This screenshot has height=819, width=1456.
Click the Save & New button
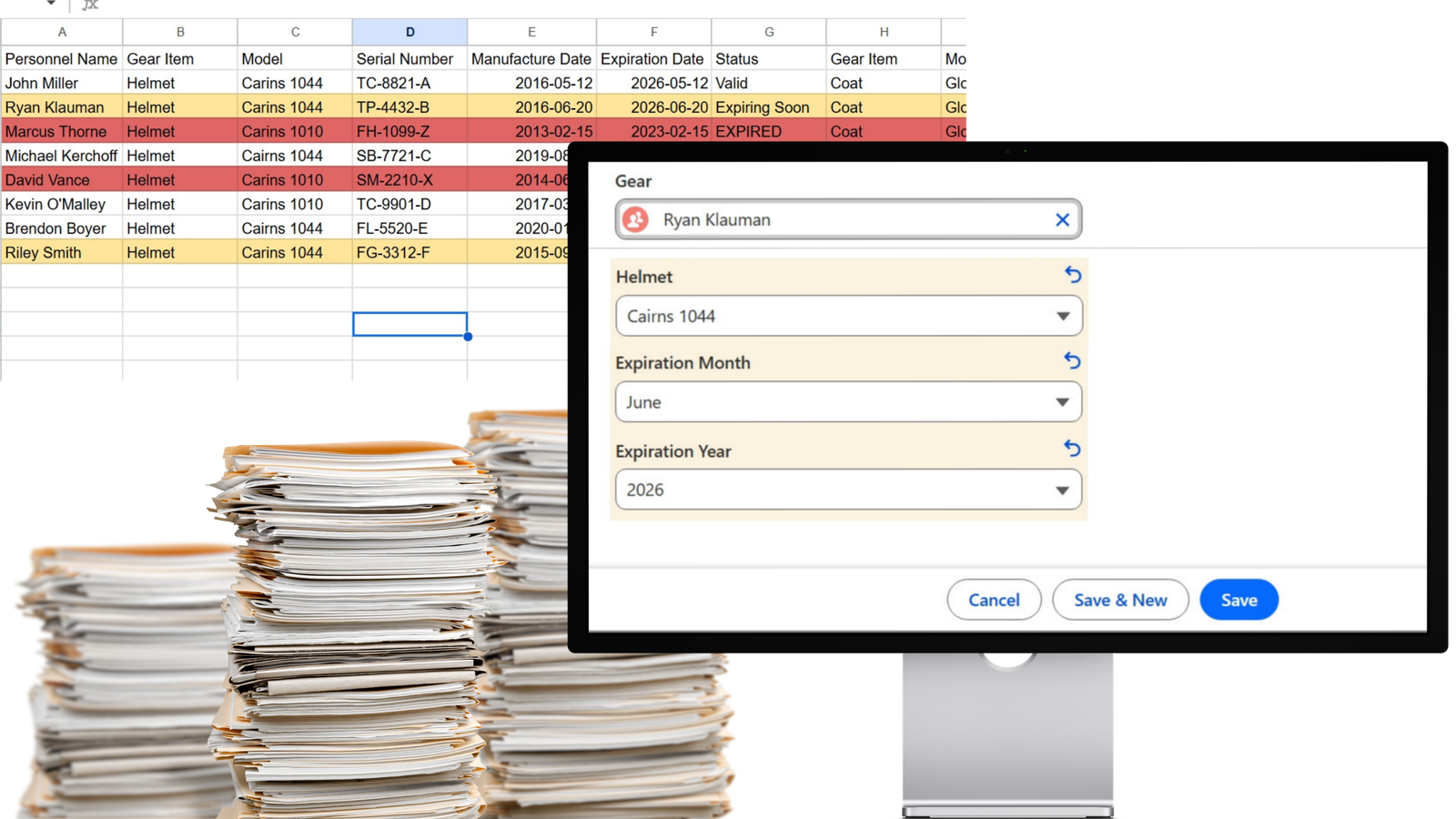coord(1120,600)
